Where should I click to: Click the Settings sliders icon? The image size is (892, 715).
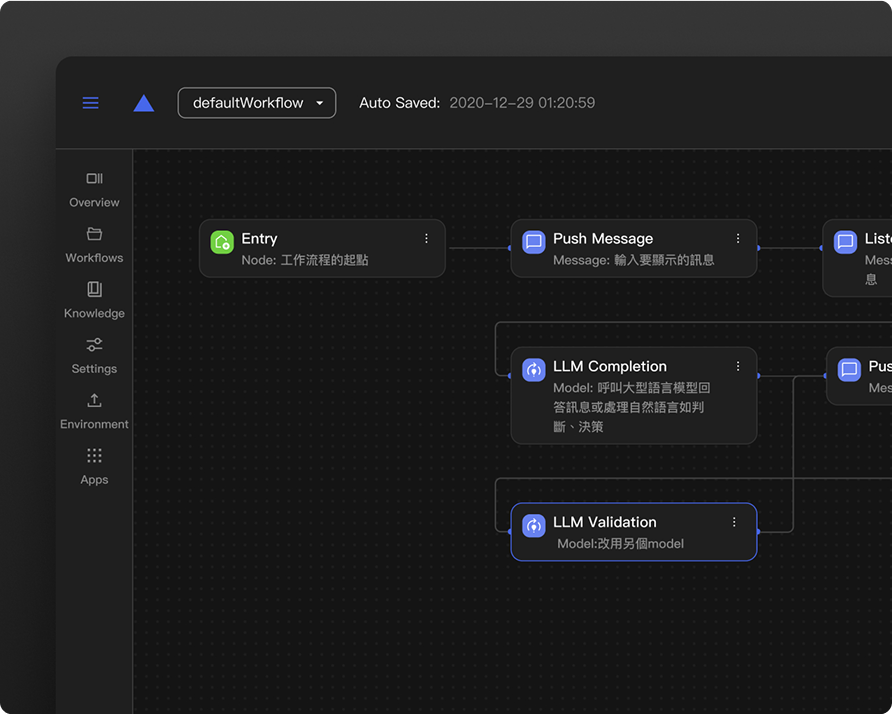[x=94, y=345]
